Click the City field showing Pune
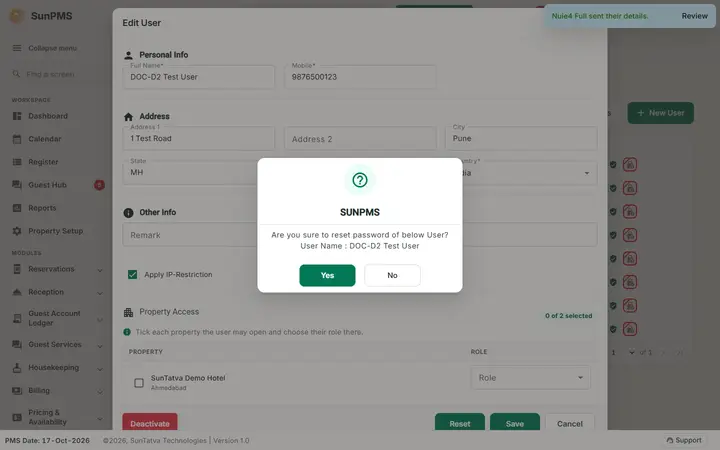This screenshot has width=720, height=450. (x=521, y=138)
